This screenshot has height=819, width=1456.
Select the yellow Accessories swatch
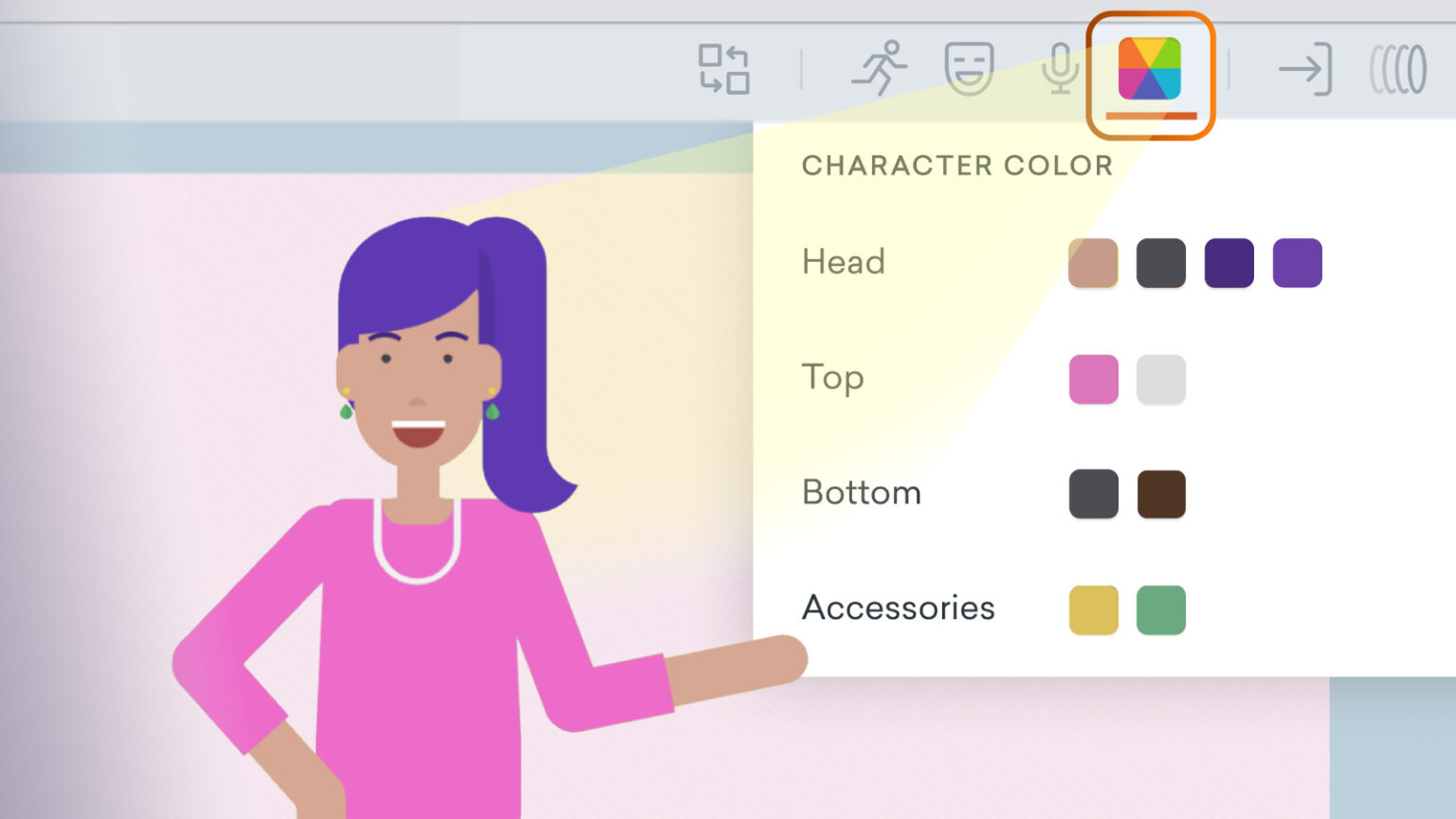pos(1092,610)
